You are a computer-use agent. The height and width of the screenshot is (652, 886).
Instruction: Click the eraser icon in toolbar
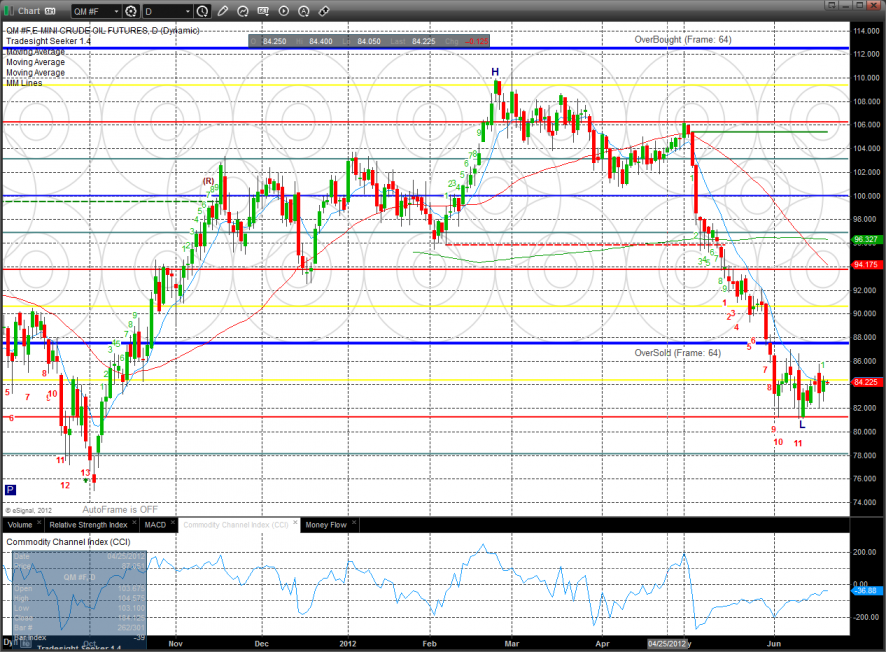[326, 12]
